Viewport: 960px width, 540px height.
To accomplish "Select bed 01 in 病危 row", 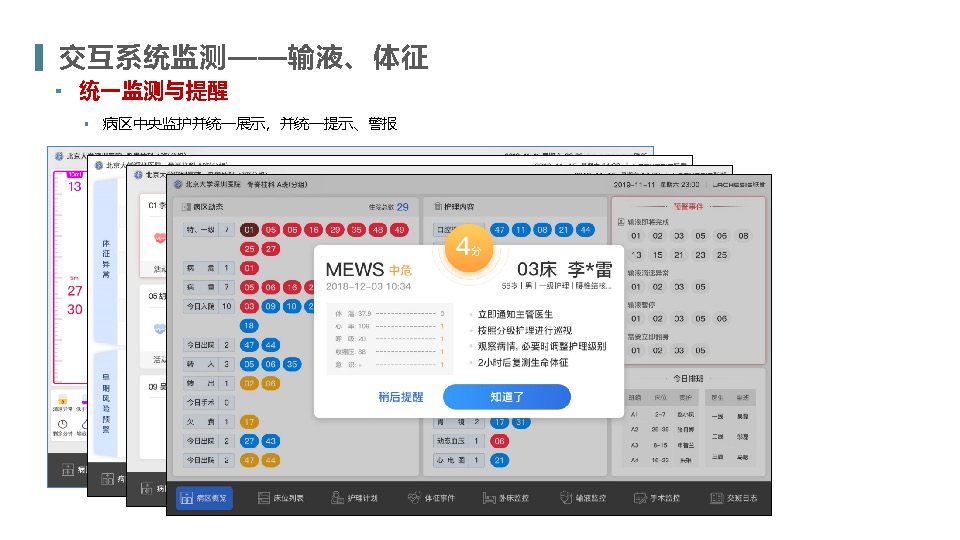I will pyautogui.click(x=249, y=268).
